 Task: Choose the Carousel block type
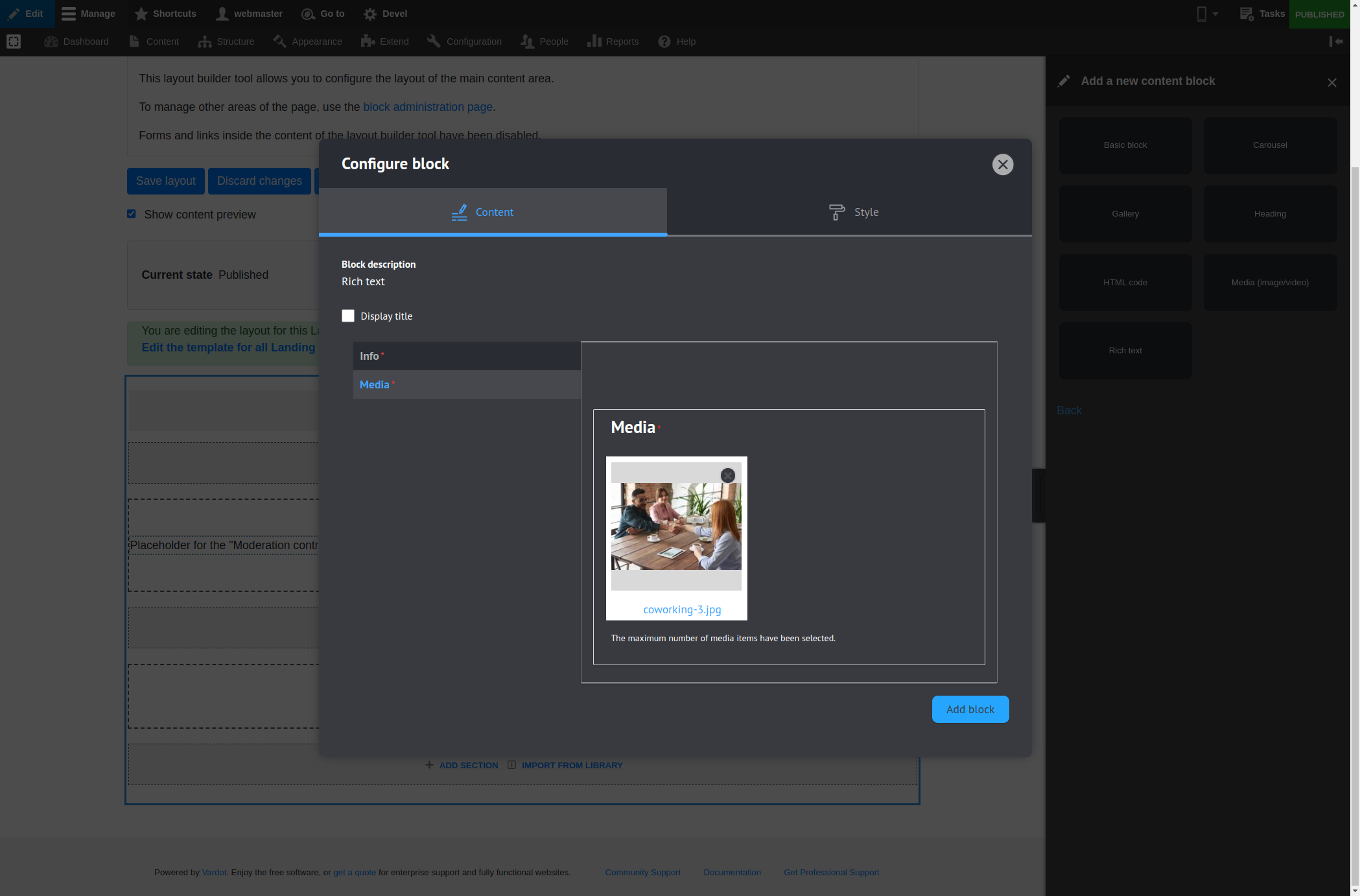1269,145
